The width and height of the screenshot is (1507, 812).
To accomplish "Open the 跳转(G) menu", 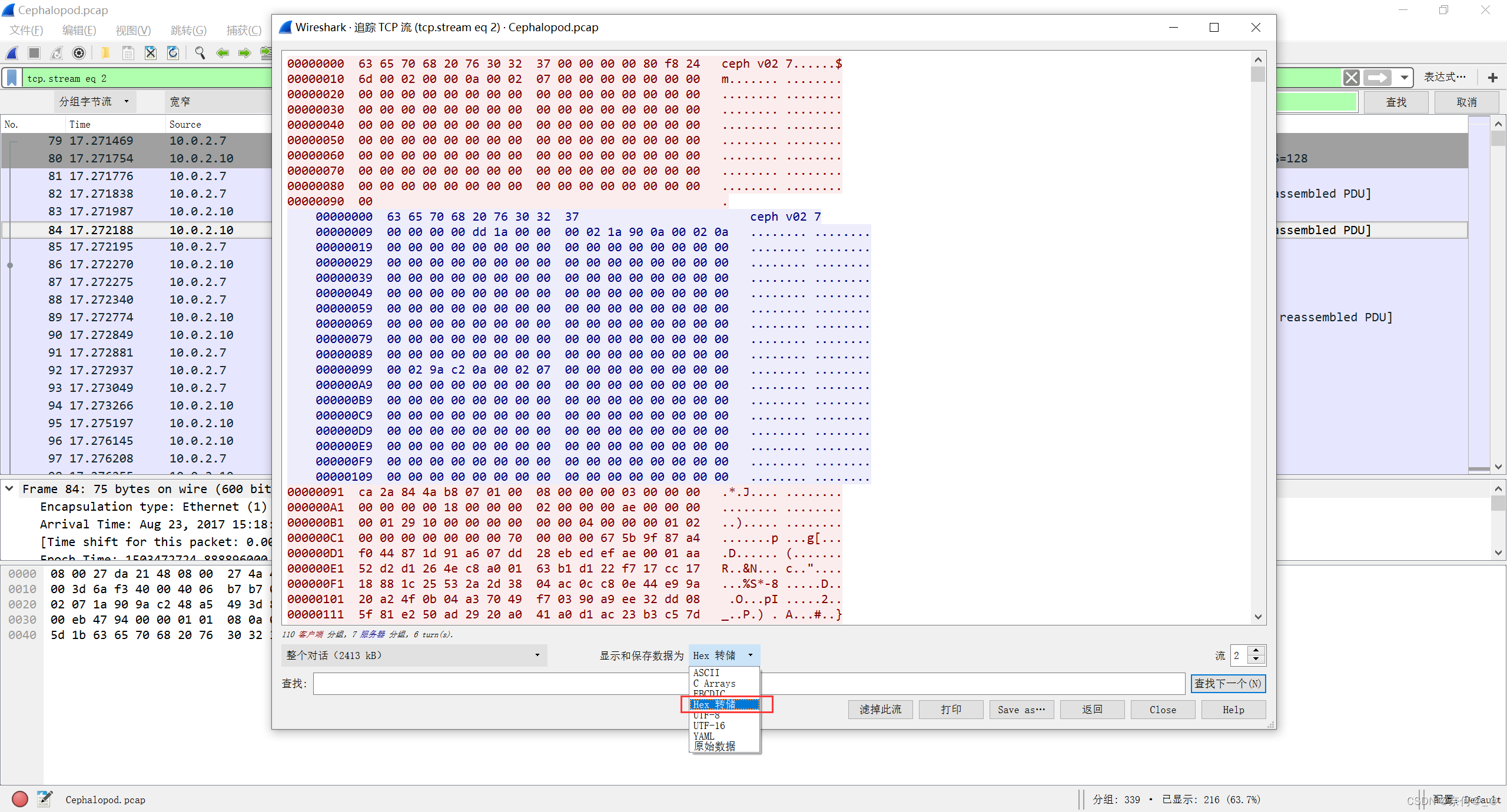I will 189,31.
